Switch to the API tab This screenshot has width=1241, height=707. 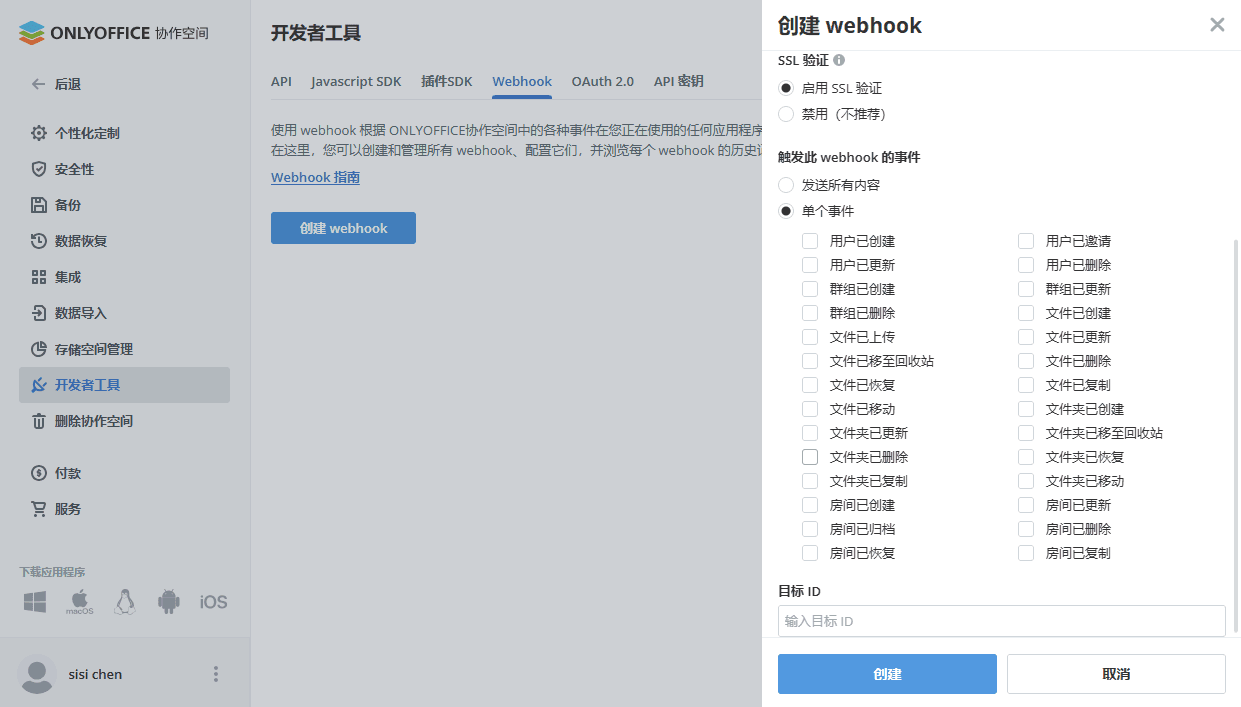pos(281,82)
